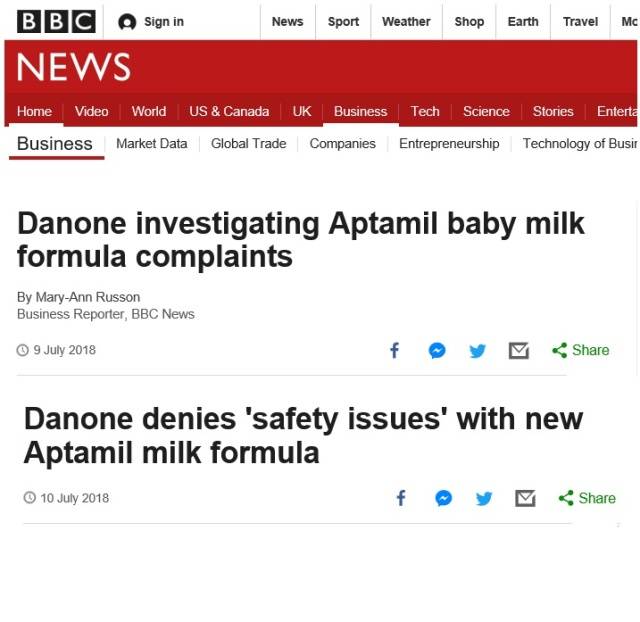Open BBC logo homepage link
The height and width of the screenshot is (622, 640).
(x=56, y=21)
